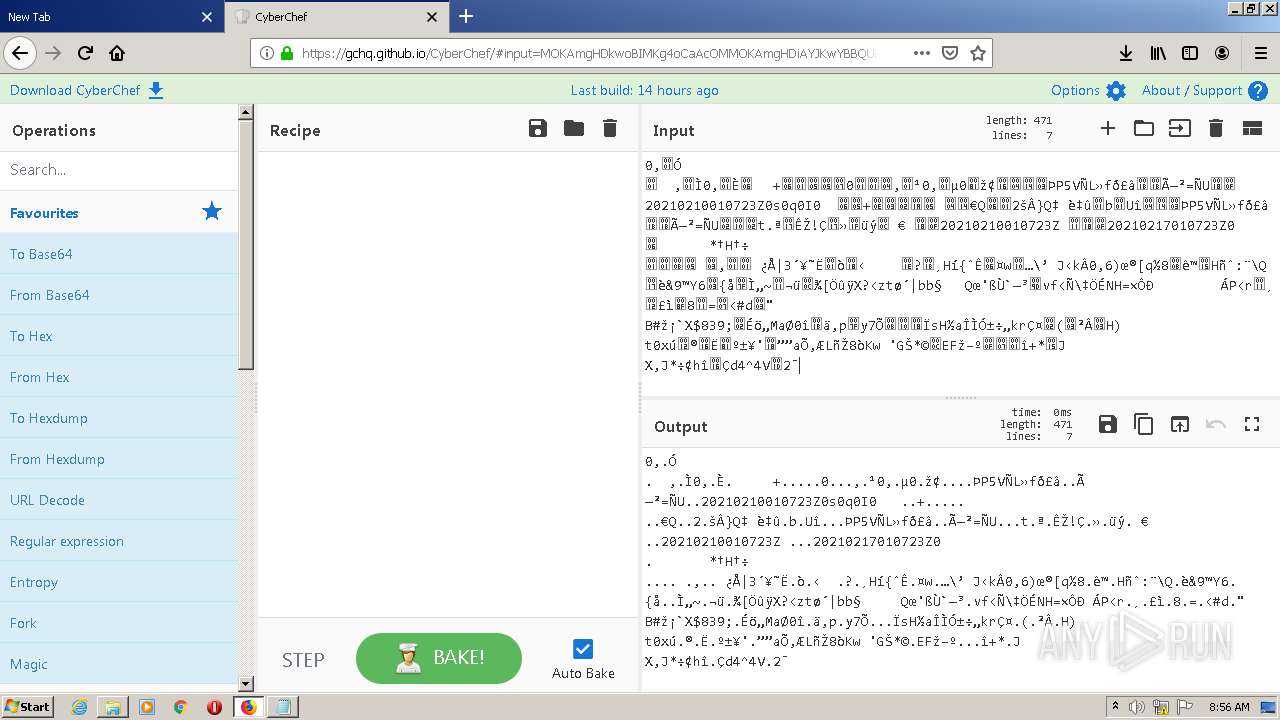Select the To Hex operation
Image resolution: width=1280 pixels, height=720 pixels.
click(119, 336)
